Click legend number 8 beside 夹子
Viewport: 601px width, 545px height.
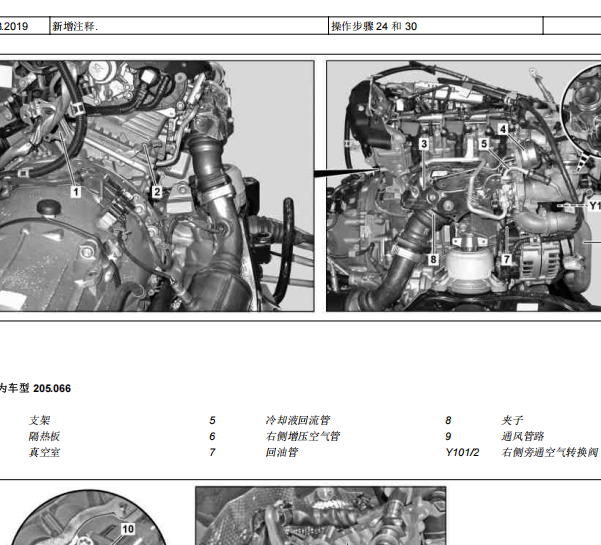(x=448, y=420)
